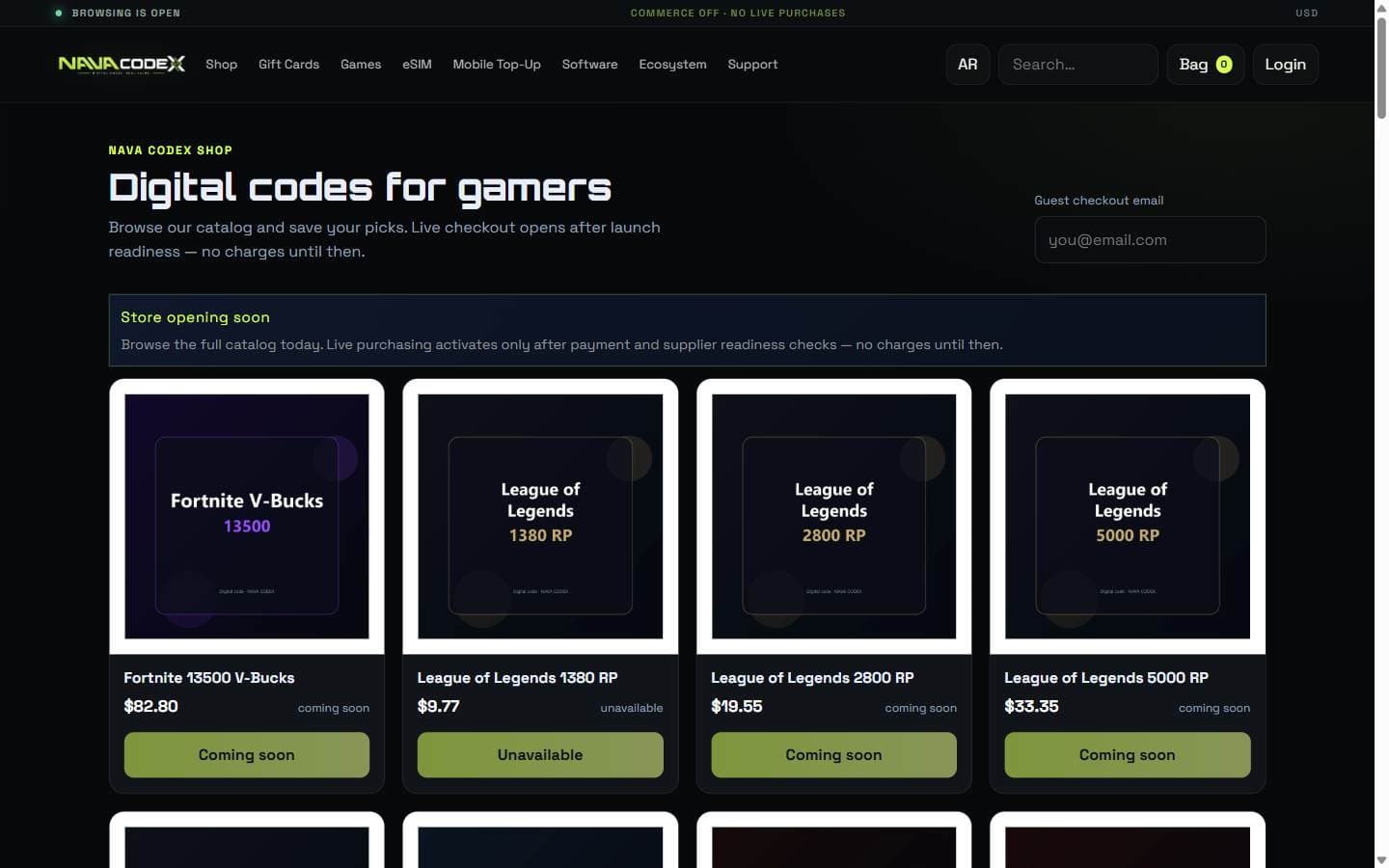Screen dimensions: 1389x868
Task: Click the $19.55 price
Action: [x=737, y=707]
